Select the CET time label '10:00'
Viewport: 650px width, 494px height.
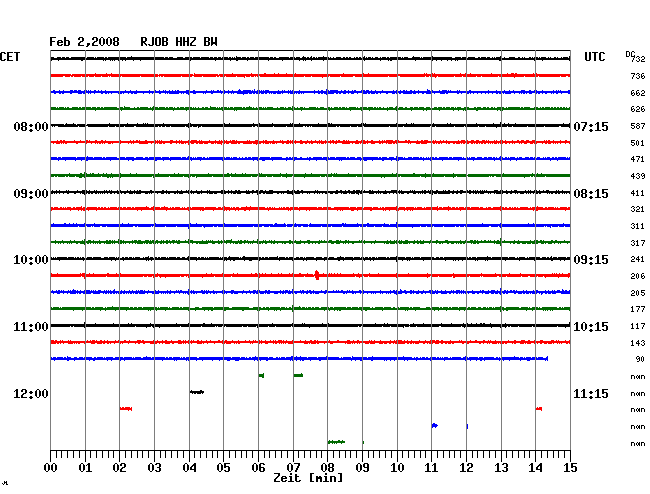click(x=31, y=260)
